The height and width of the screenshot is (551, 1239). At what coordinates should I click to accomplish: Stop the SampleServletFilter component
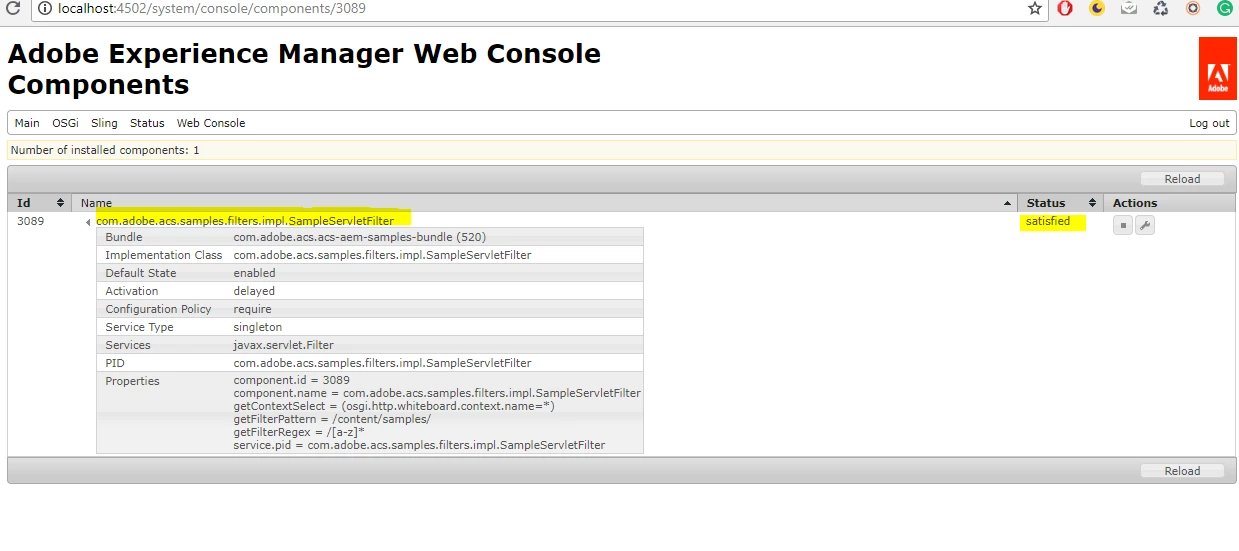tap(1123, 226)
